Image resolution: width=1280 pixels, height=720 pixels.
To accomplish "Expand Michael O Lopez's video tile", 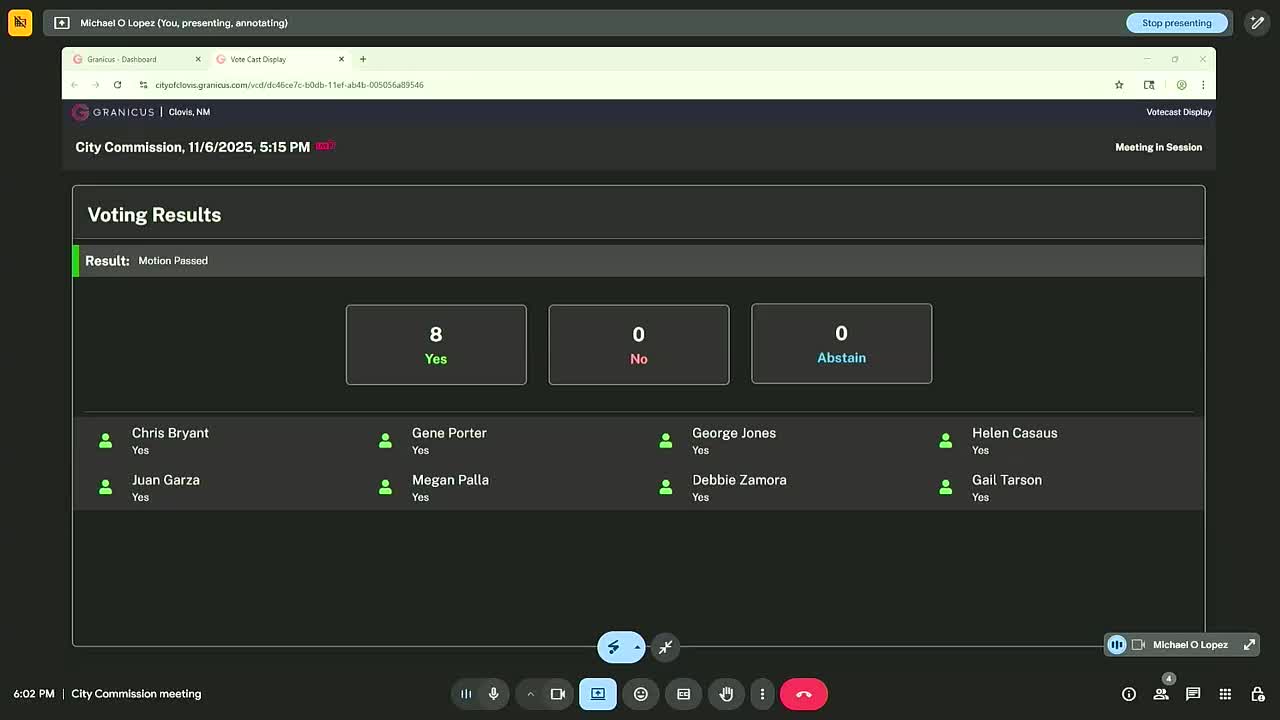I will [x=1249, y=645].
